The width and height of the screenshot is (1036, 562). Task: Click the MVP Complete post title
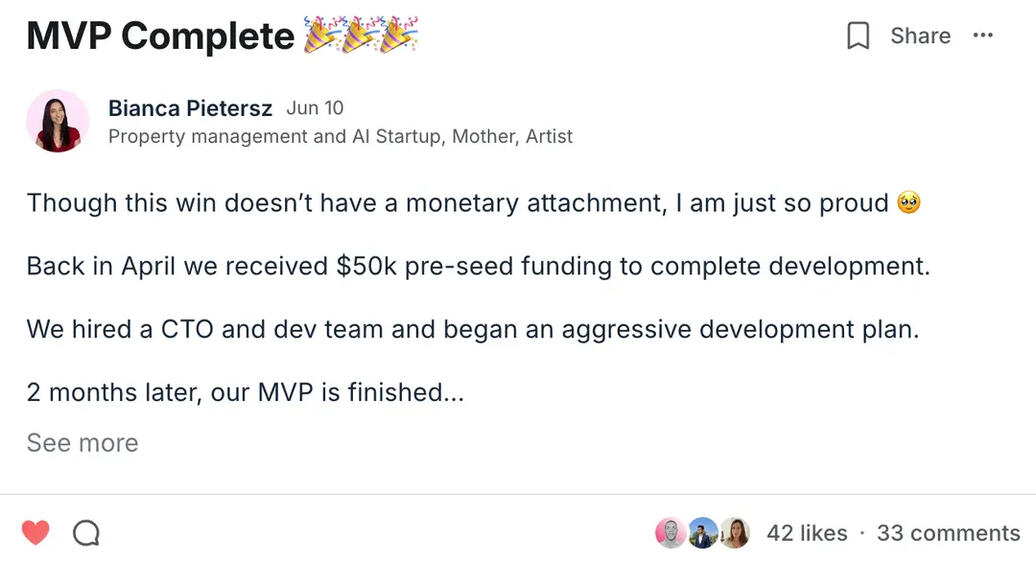[x=160, y=36]
